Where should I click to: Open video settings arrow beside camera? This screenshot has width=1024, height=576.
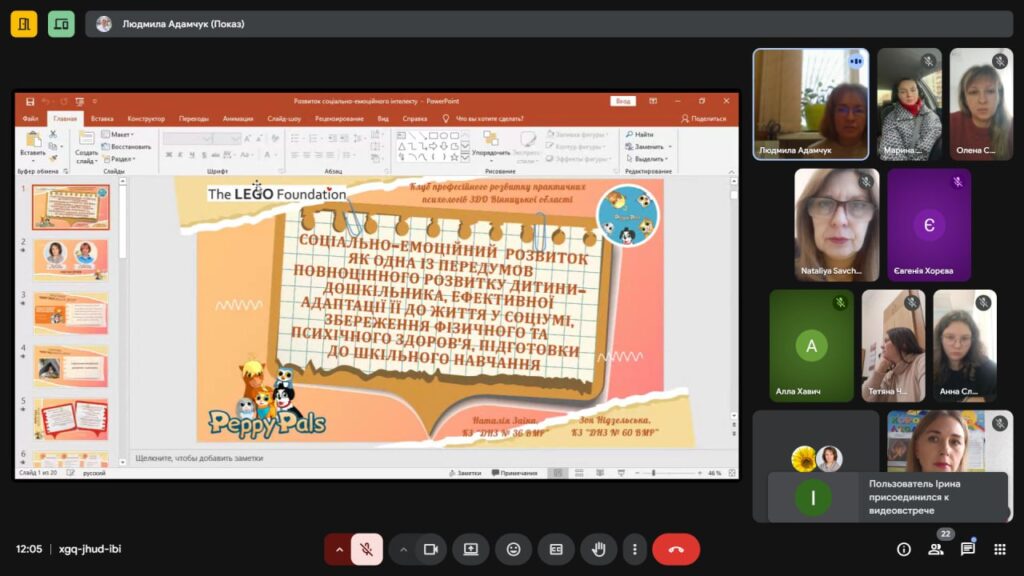click(404, 549)
